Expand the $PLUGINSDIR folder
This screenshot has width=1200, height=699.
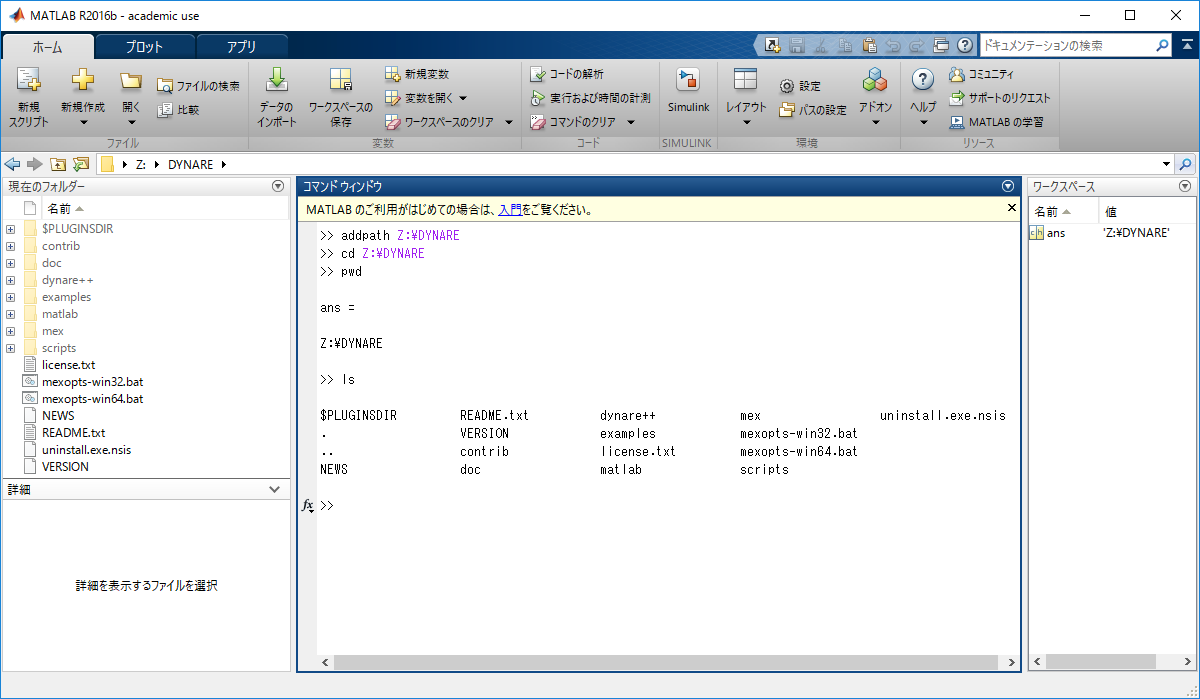click(x=10, y=229)
